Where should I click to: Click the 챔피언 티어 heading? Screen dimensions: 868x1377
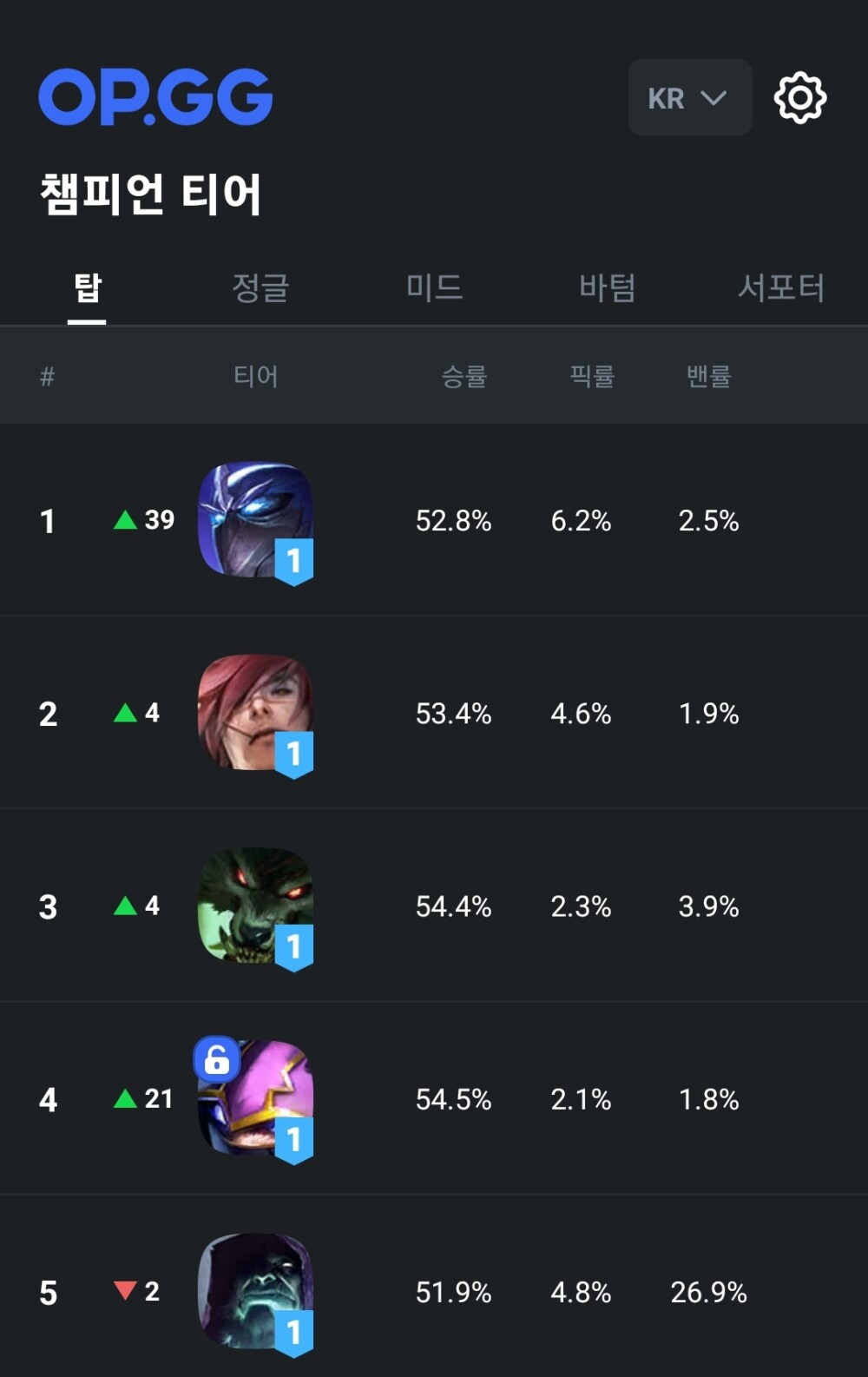coord(150,194)
